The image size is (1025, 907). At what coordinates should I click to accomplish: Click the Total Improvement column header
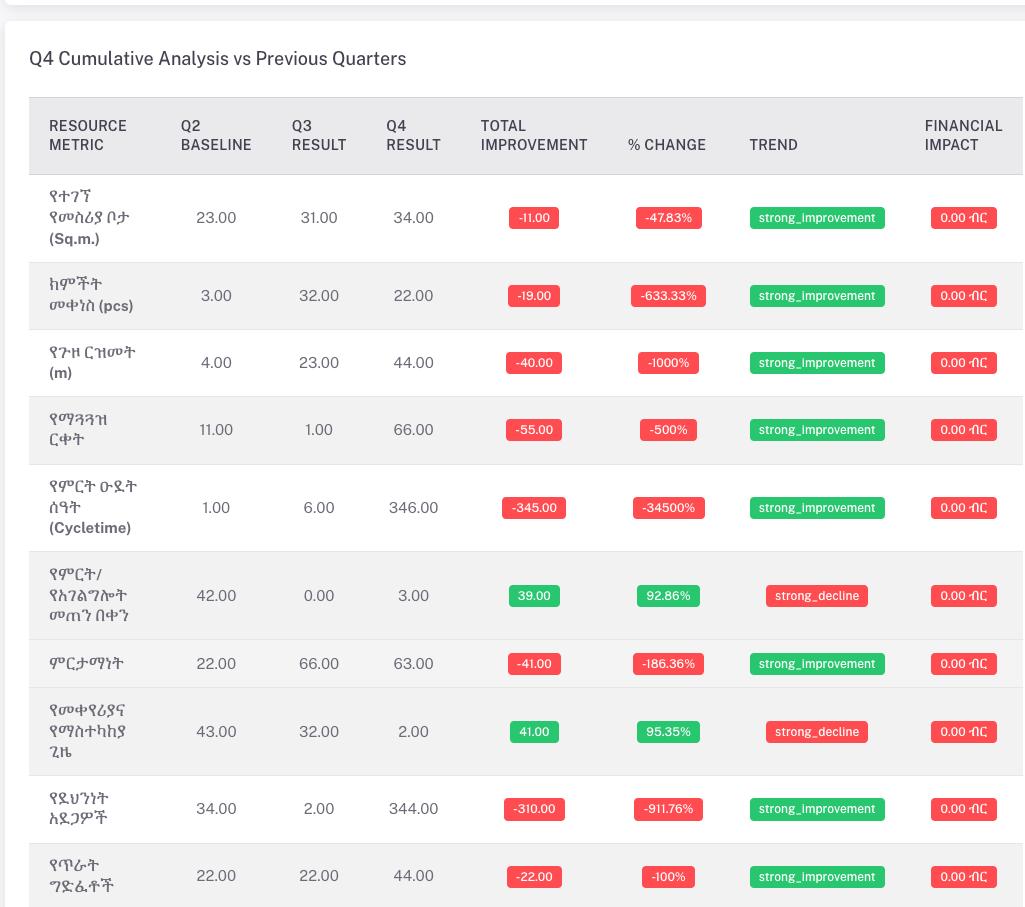point(533,135)
